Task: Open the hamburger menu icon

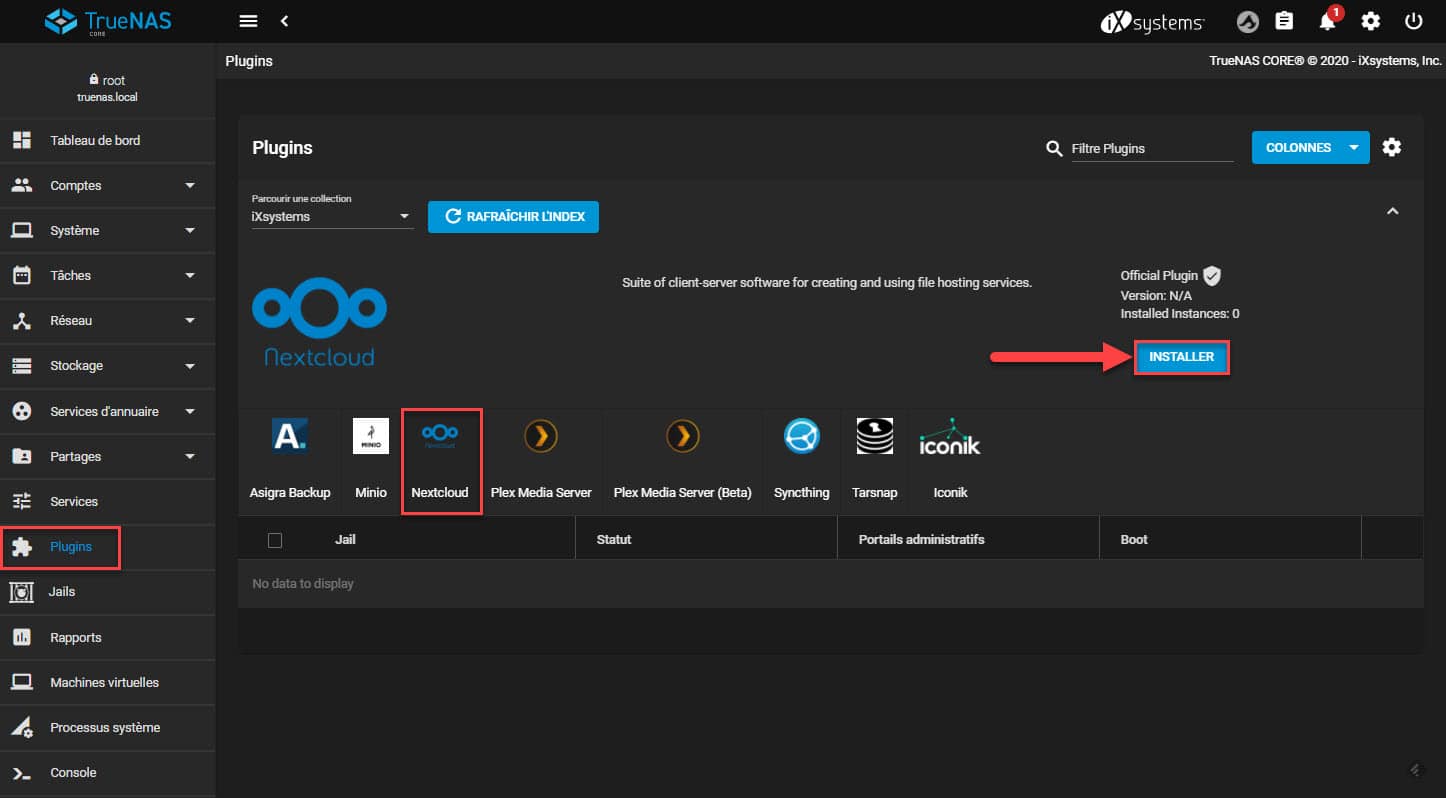Action: [249, 21]
